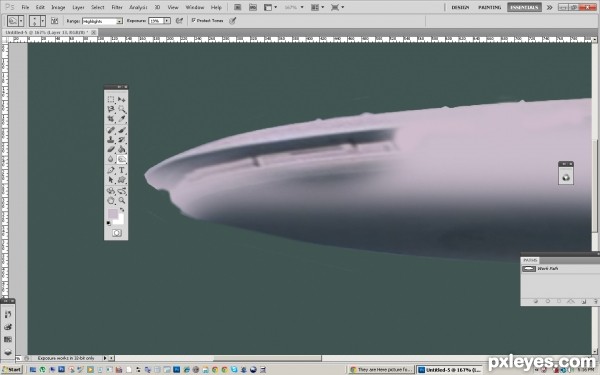Select the Move tool

point(122,99)
